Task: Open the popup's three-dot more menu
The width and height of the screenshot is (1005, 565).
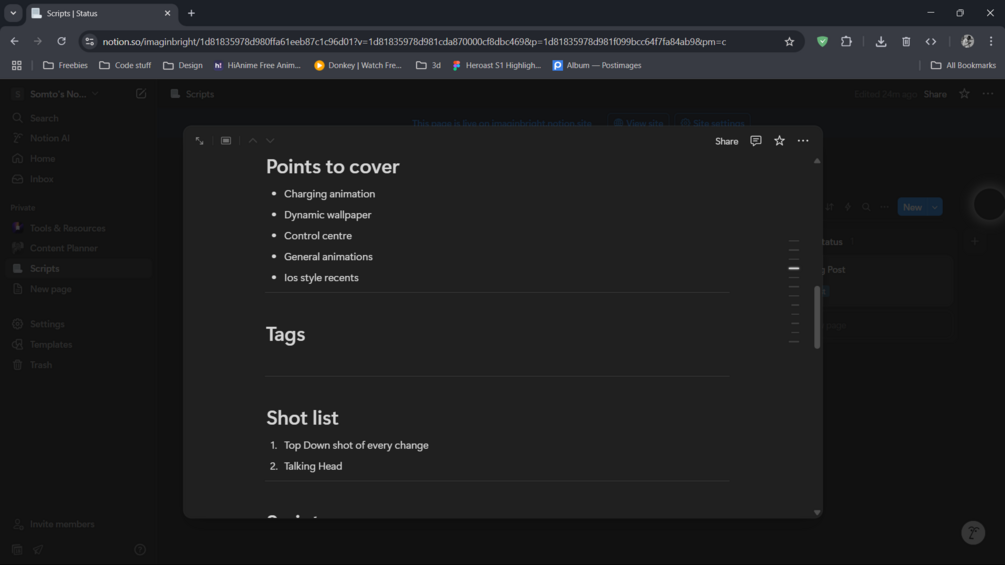Action: pos(803,141)
